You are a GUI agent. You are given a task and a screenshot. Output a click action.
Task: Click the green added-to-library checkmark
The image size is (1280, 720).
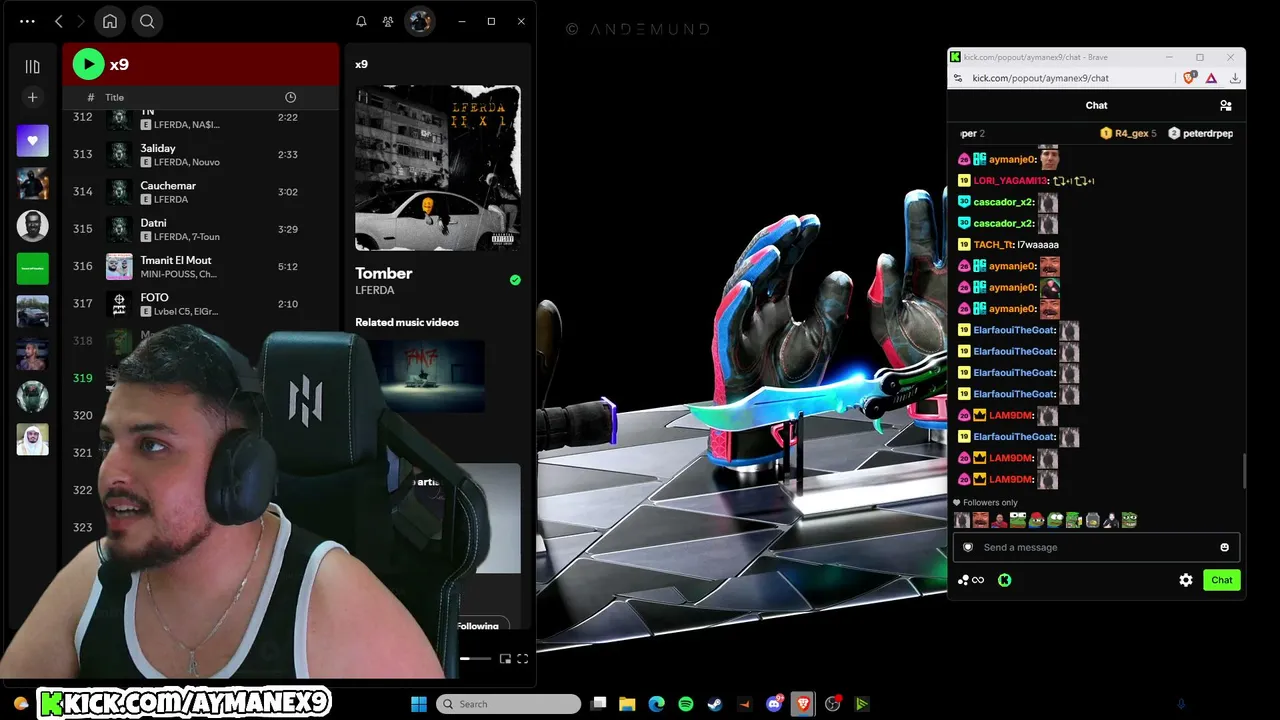(515, 280)
